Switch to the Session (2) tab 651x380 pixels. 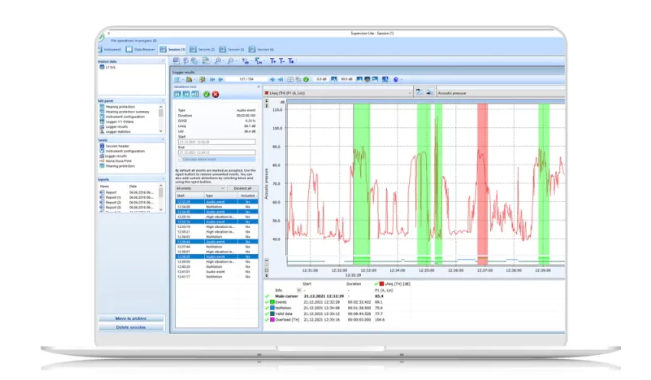tap(202, 49)
